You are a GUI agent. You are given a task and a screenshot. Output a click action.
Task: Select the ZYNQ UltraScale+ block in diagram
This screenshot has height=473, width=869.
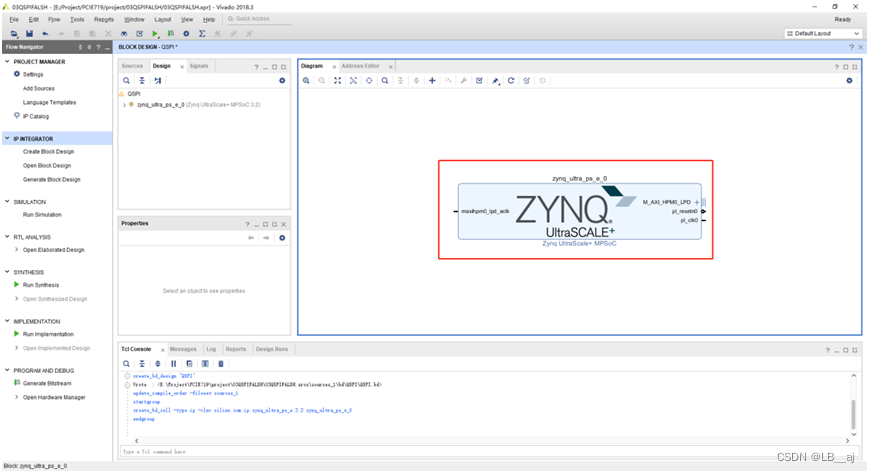pyautogui.click(x=579, y=212)
